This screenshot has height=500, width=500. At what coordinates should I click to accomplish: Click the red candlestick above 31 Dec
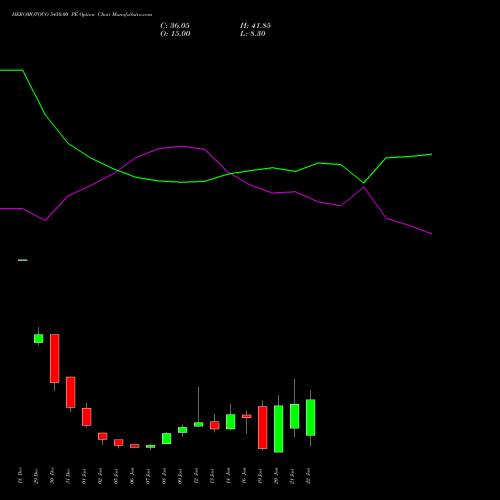pos(71,392)
